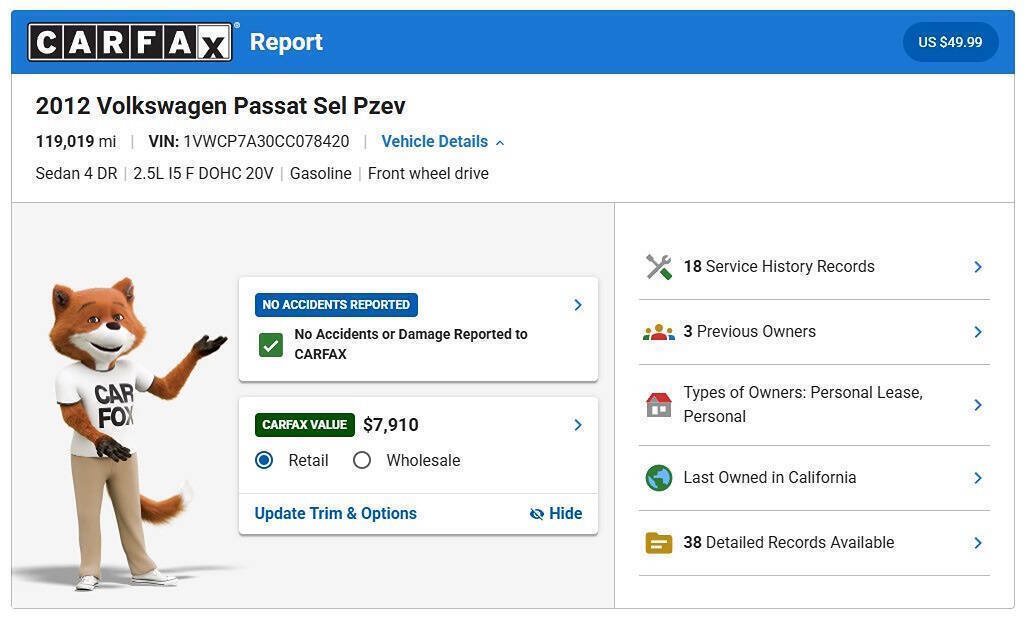Open 38 Detailed Records Available row
Viewport: 1031px width, 621px height.
pos(814,543)
